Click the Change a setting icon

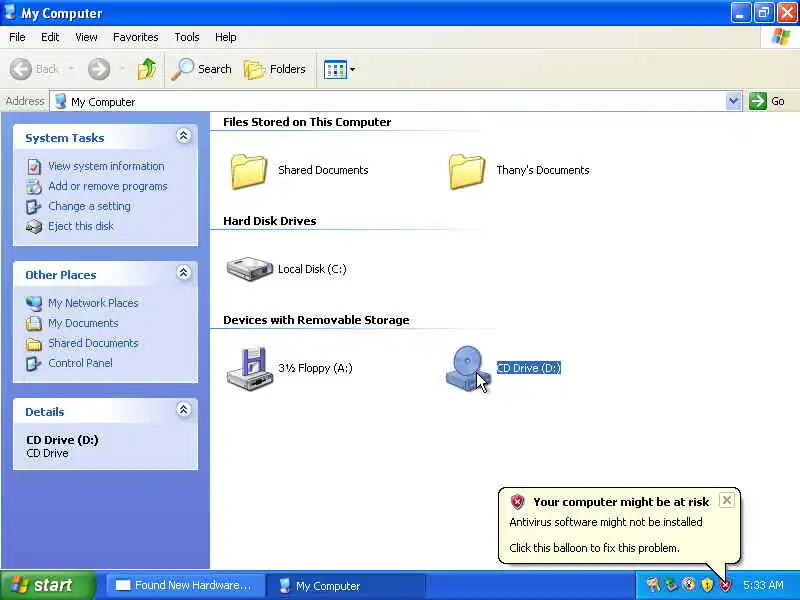pyautogui.click(x=34, y=207)
